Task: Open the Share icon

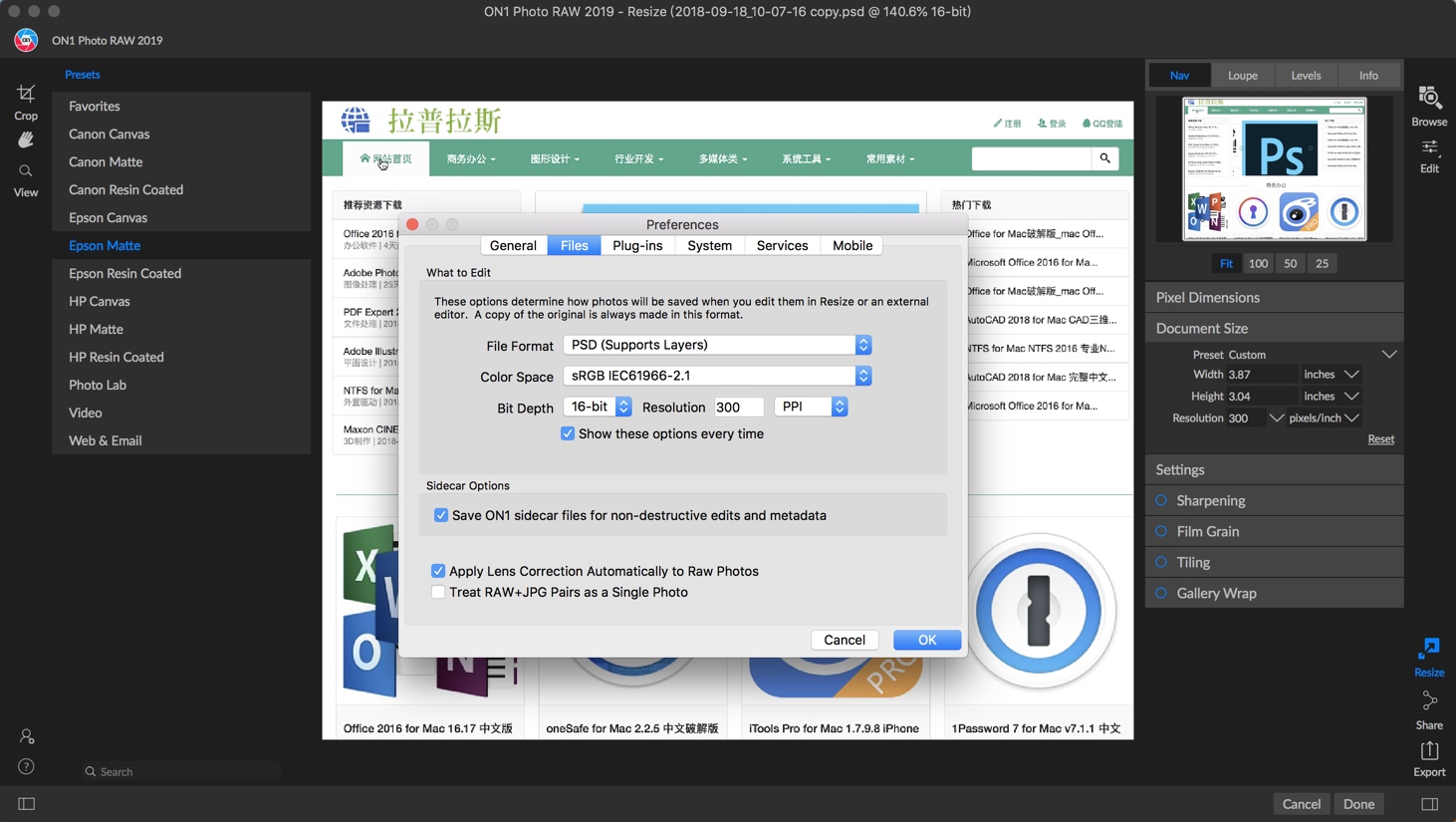Action: click(1429, 710)
